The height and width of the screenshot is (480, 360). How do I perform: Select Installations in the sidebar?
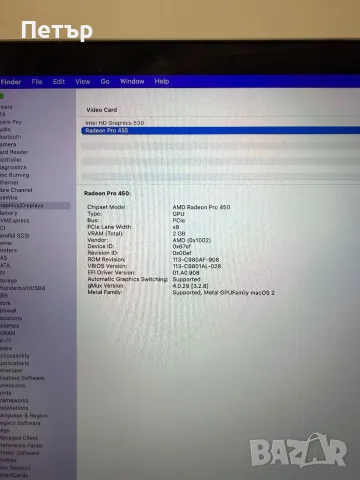tap(14, 408)
